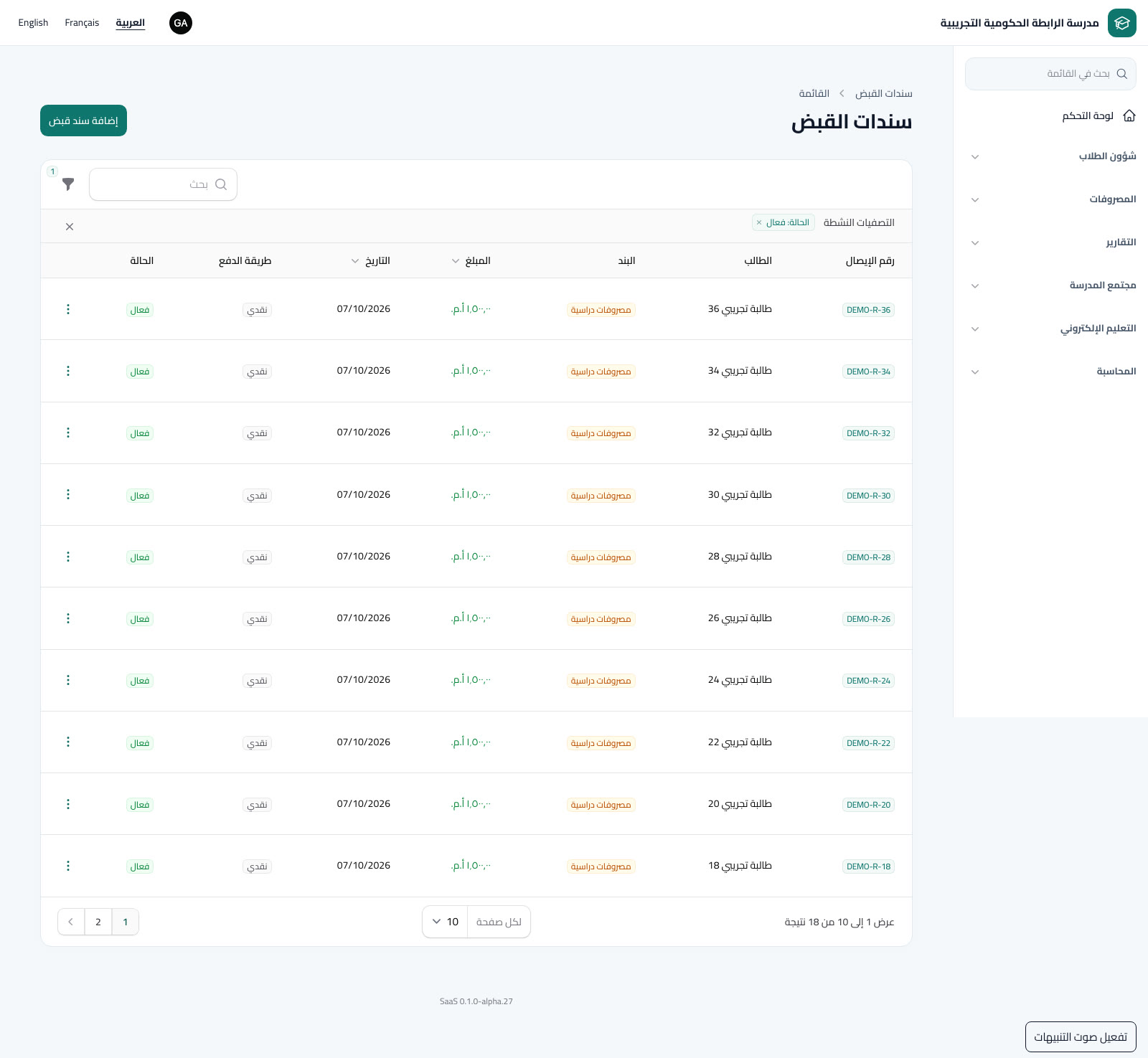Open row actions menu for DEMO-R-32

[68, 433]
